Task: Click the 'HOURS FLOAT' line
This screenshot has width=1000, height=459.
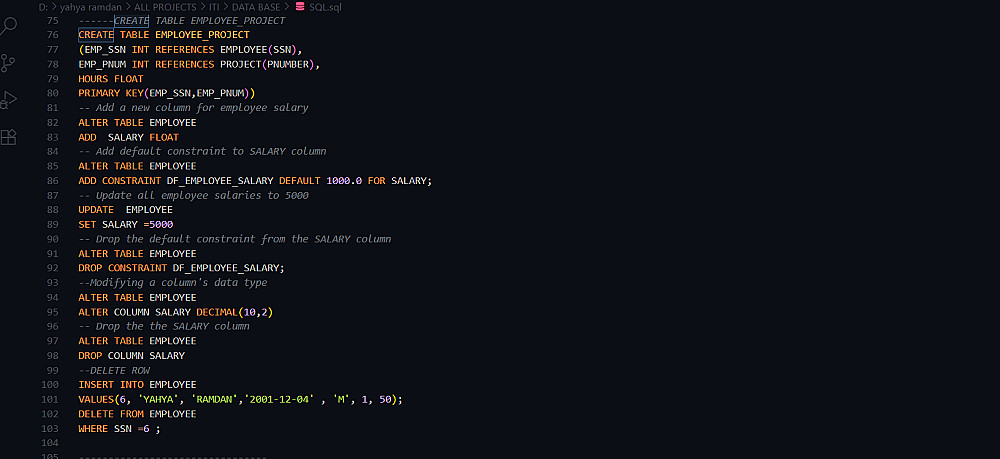Action: pyautogui.click(x=111, y=78)
